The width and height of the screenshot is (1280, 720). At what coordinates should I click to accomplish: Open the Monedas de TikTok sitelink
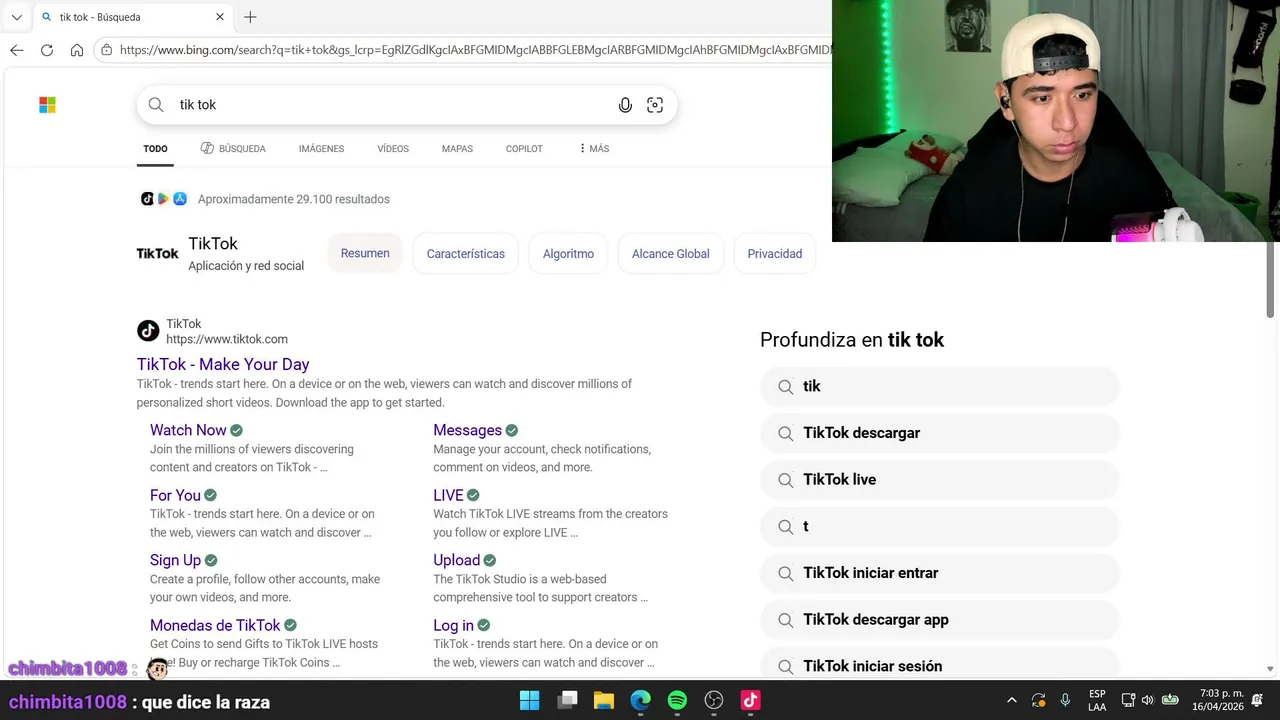[215, 625]
